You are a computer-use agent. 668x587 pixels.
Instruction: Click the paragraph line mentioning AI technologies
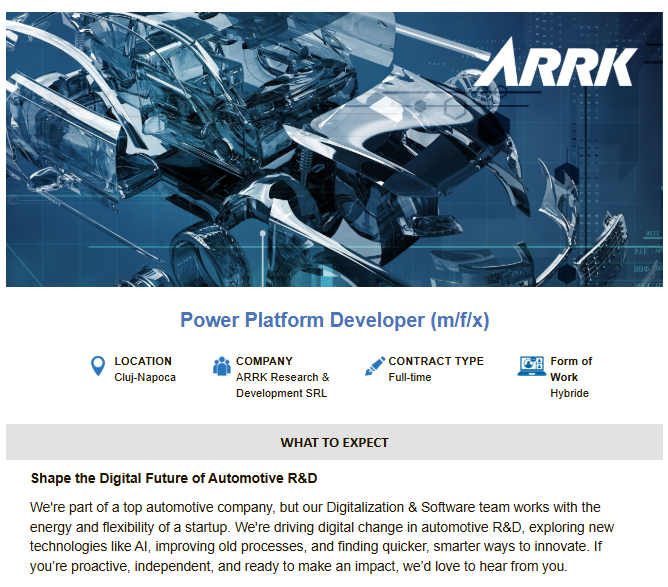click(322, 547)
